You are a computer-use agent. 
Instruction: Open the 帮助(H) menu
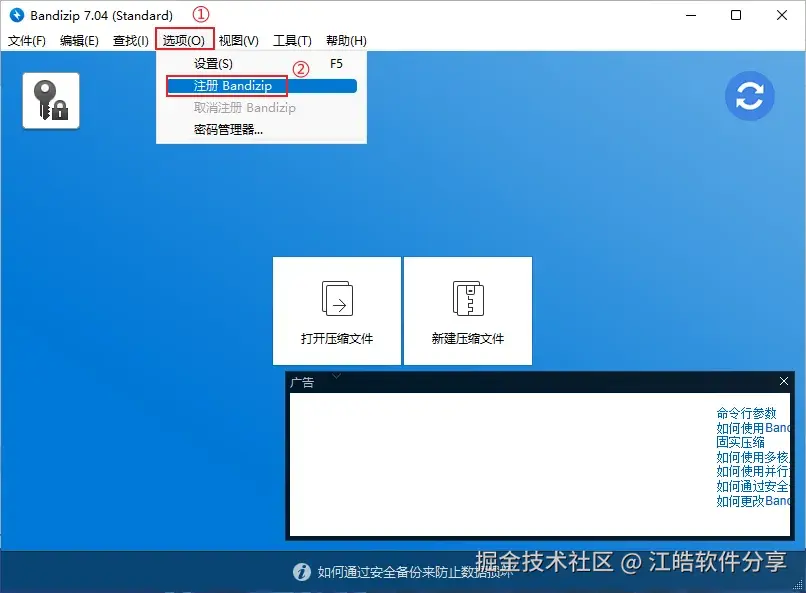click(x=344, y=40)
